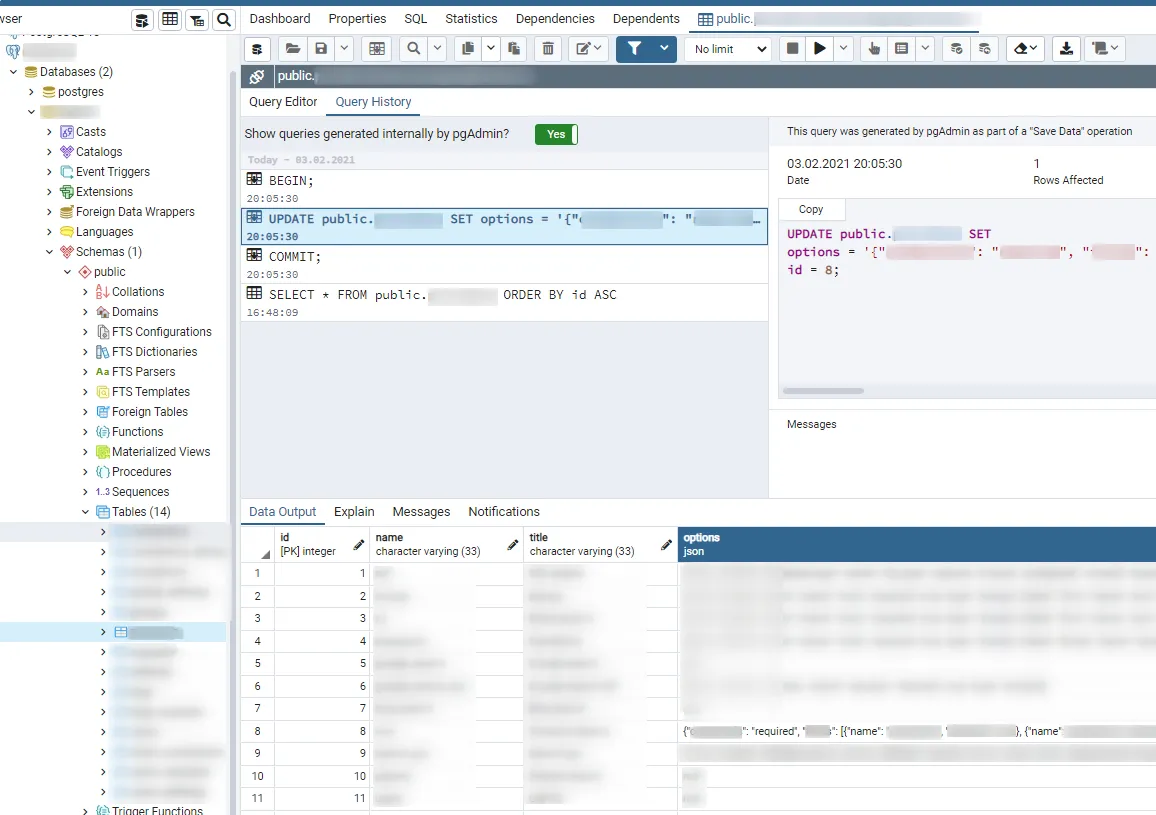Click the Save File floppy icon
Viewport: 1156px width, 815px height.
coord(321,49)
